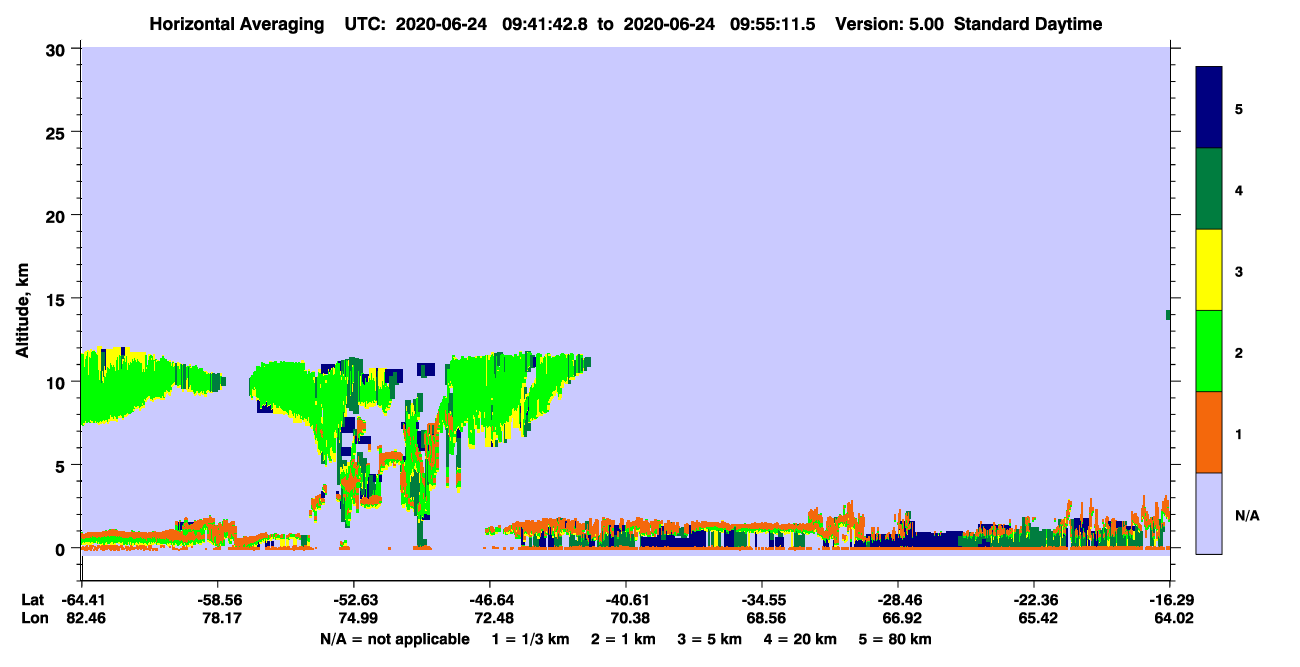This screenshot has height=667, width=1300.
Task: Click the colorbar label 2
Action: pos(1239,353)
